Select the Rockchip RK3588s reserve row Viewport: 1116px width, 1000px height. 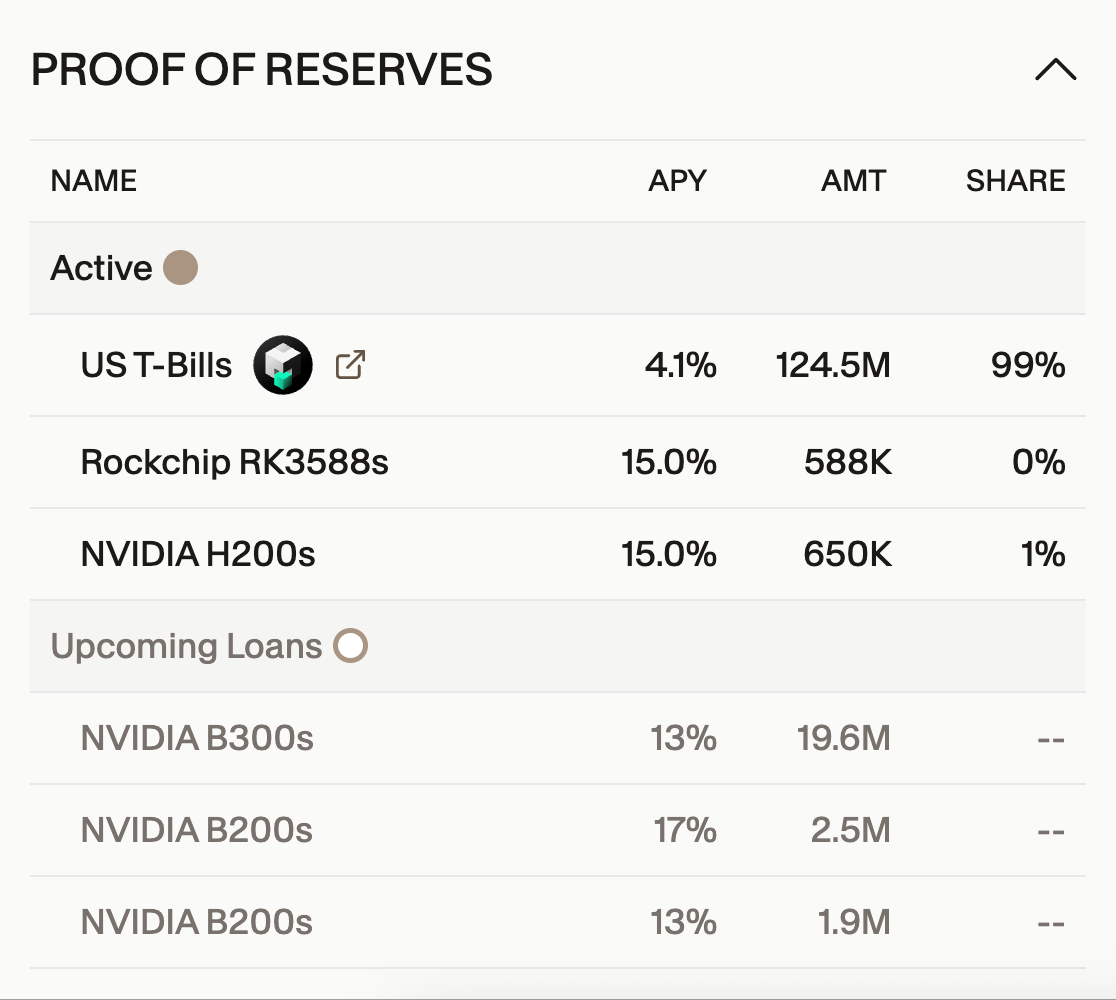coord(234,462)
